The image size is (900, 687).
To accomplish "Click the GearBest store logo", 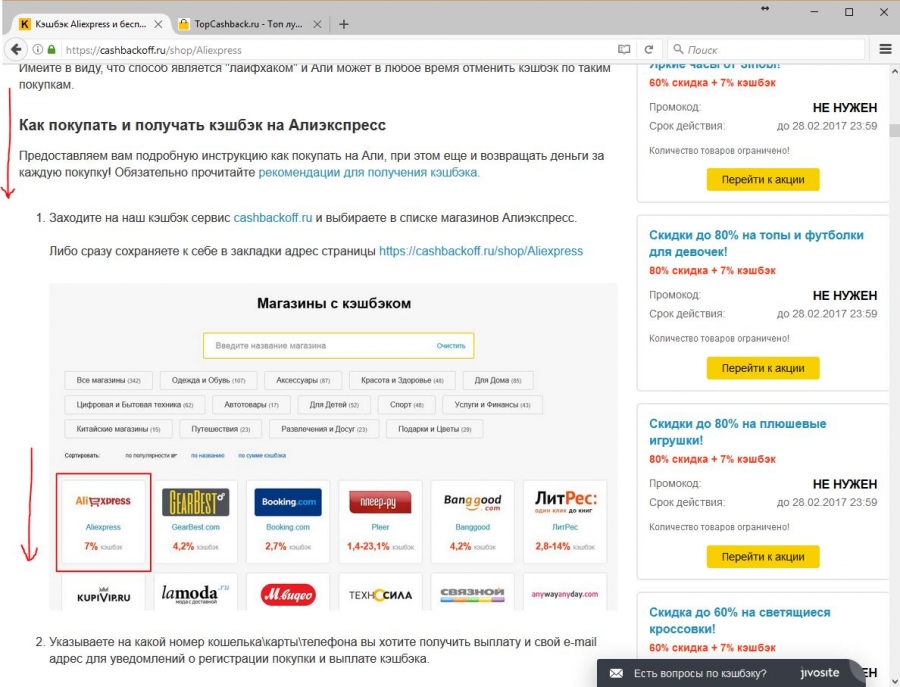I will click(x=195, y=502).
